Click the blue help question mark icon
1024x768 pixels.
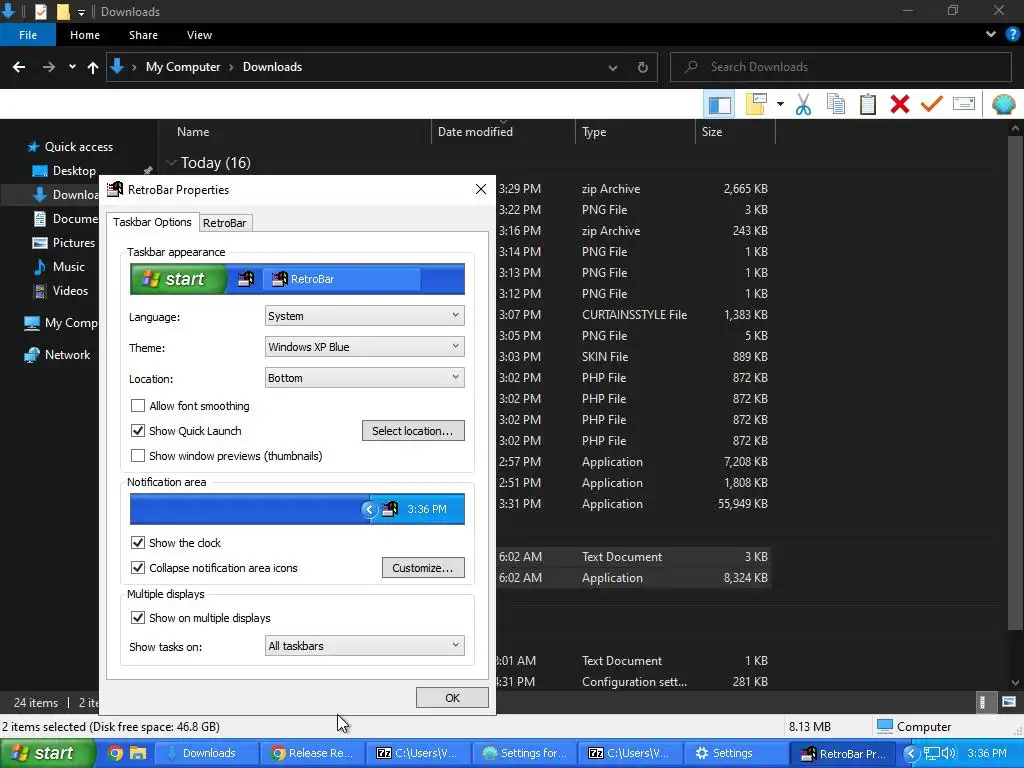click(x=1012, y=35)
